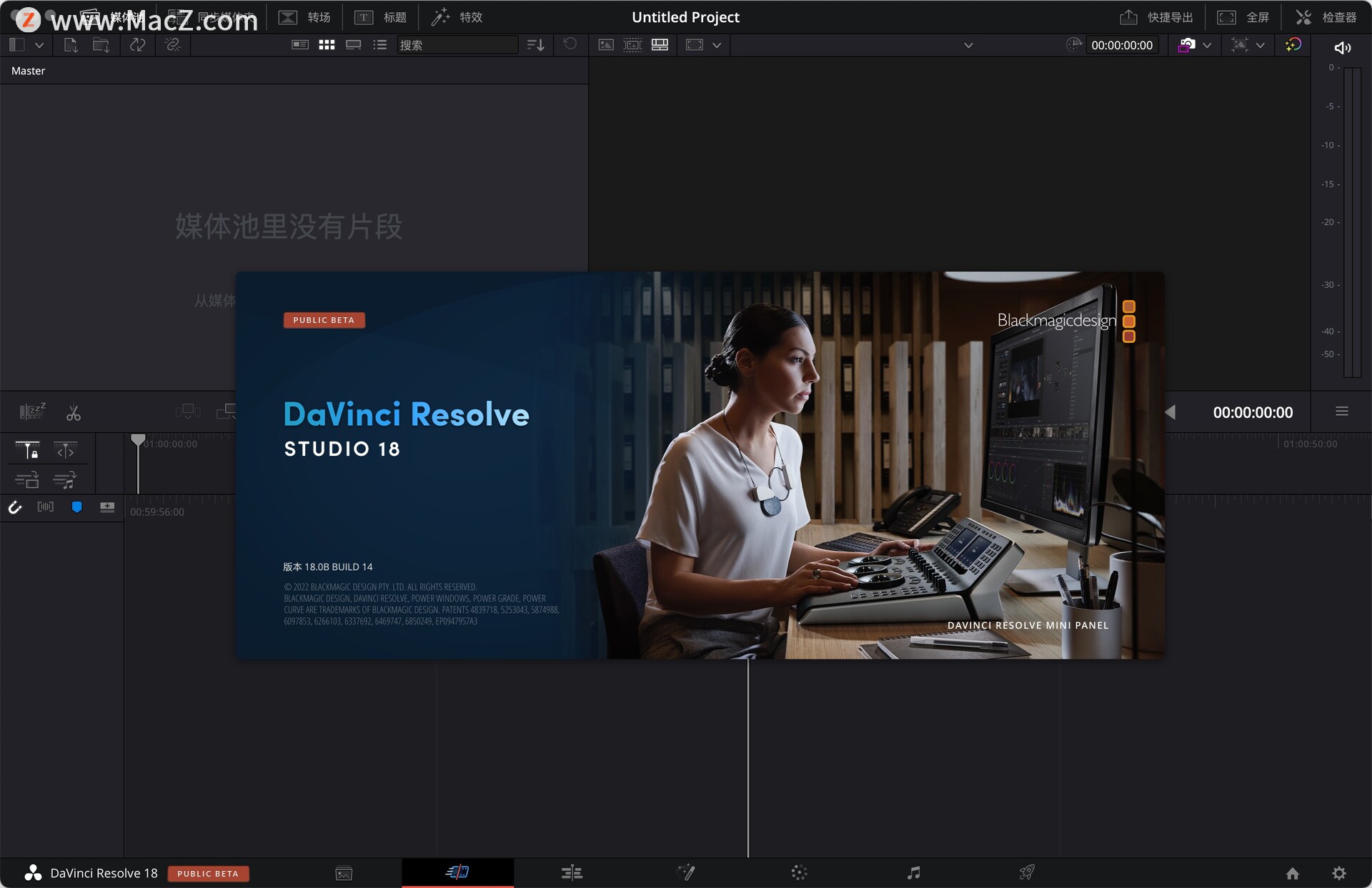Click the viewer timecode 00:00:00:00 field

1122,45
